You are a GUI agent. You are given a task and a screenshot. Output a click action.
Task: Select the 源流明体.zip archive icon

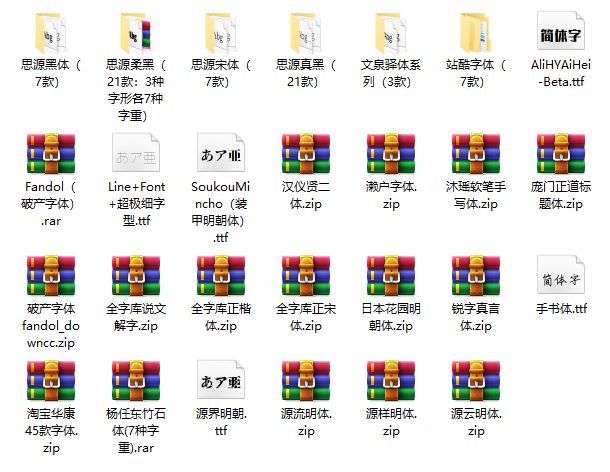click(306, 381)
